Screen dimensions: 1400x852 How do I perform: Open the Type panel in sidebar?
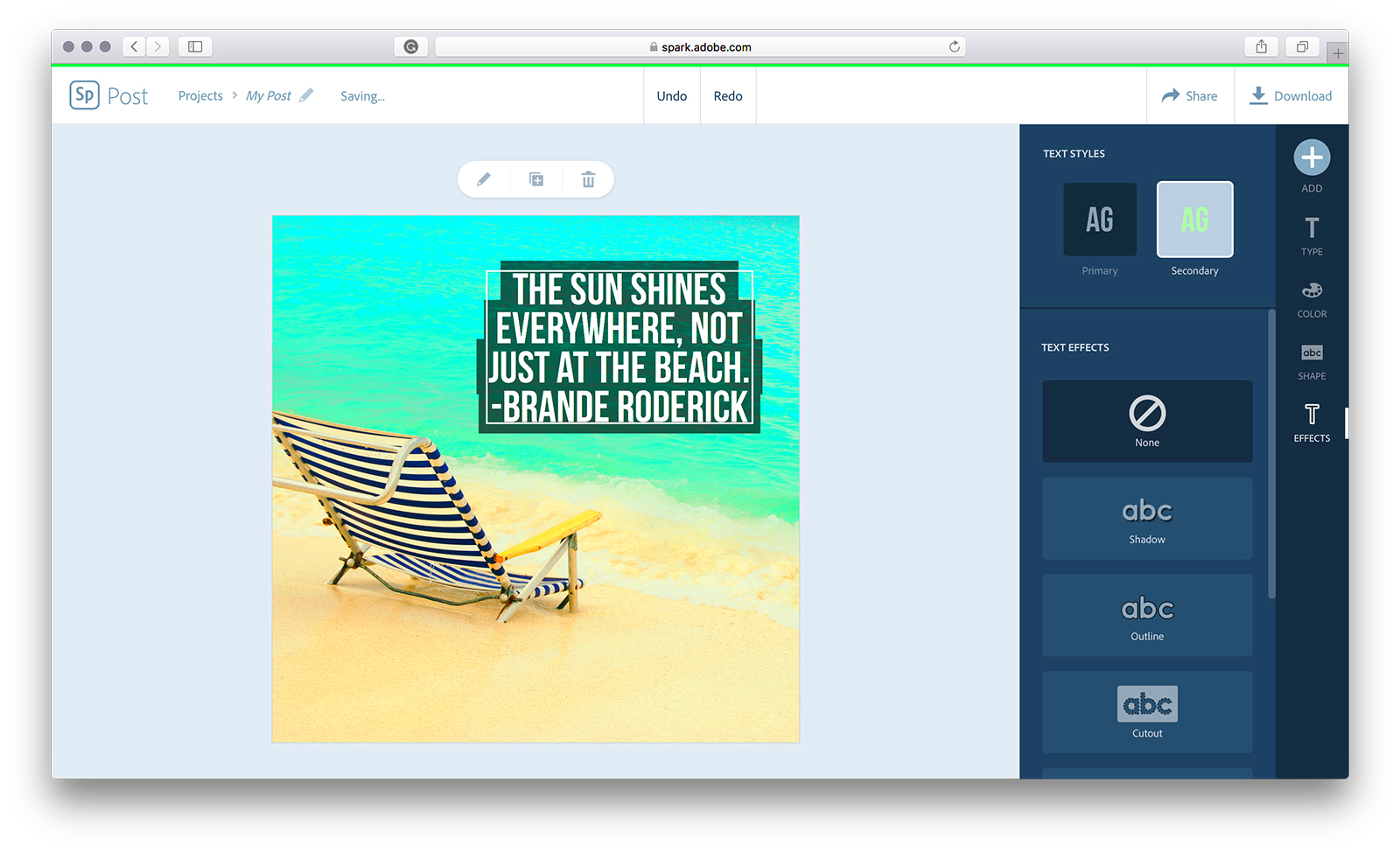tap(1312, 236)
